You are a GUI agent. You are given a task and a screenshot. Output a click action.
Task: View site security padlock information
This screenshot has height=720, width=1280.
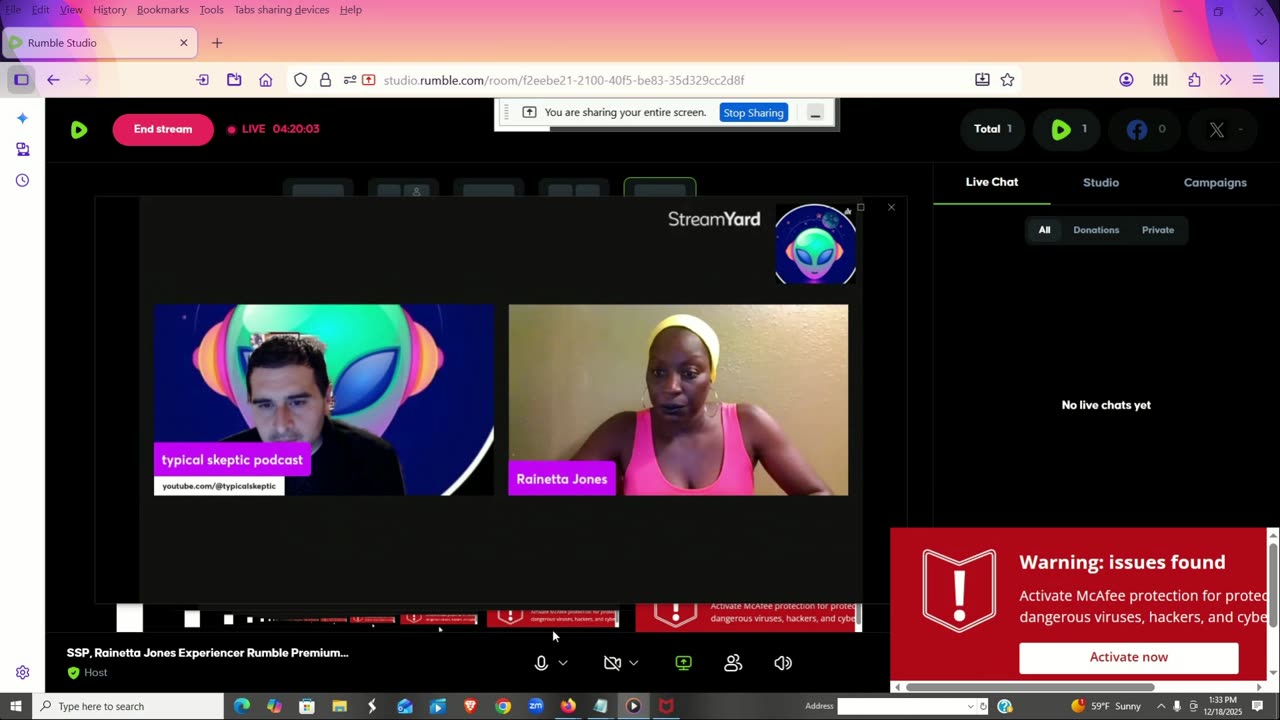click(x=325, y=80)
